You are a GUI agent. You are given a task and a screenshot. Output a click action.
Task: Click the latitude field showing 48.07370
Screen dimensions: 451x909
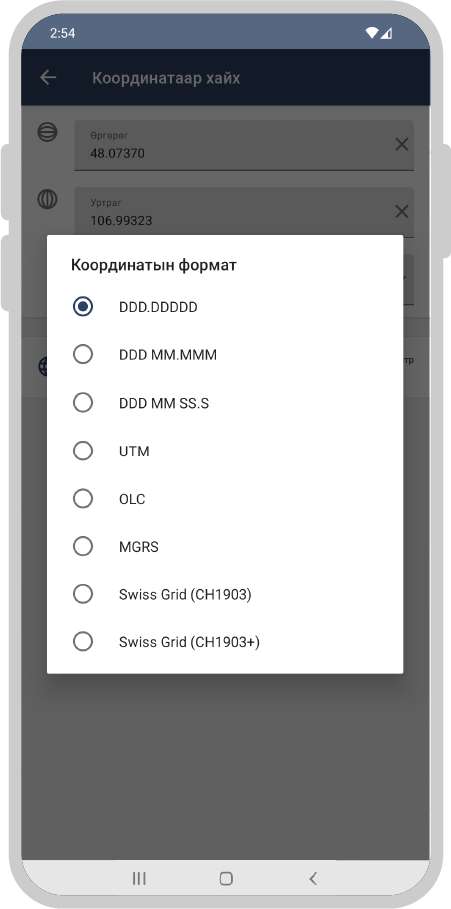tap(244, 145)
